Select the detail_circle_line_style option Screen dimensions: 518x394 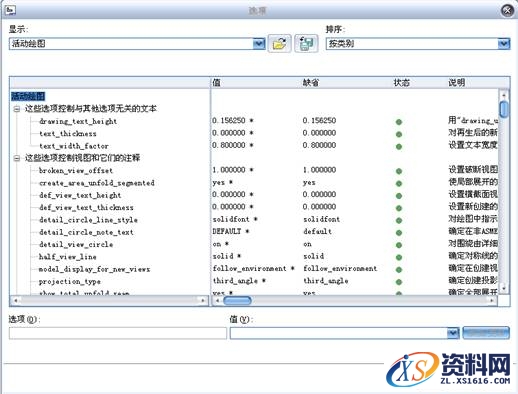[88, 220]
